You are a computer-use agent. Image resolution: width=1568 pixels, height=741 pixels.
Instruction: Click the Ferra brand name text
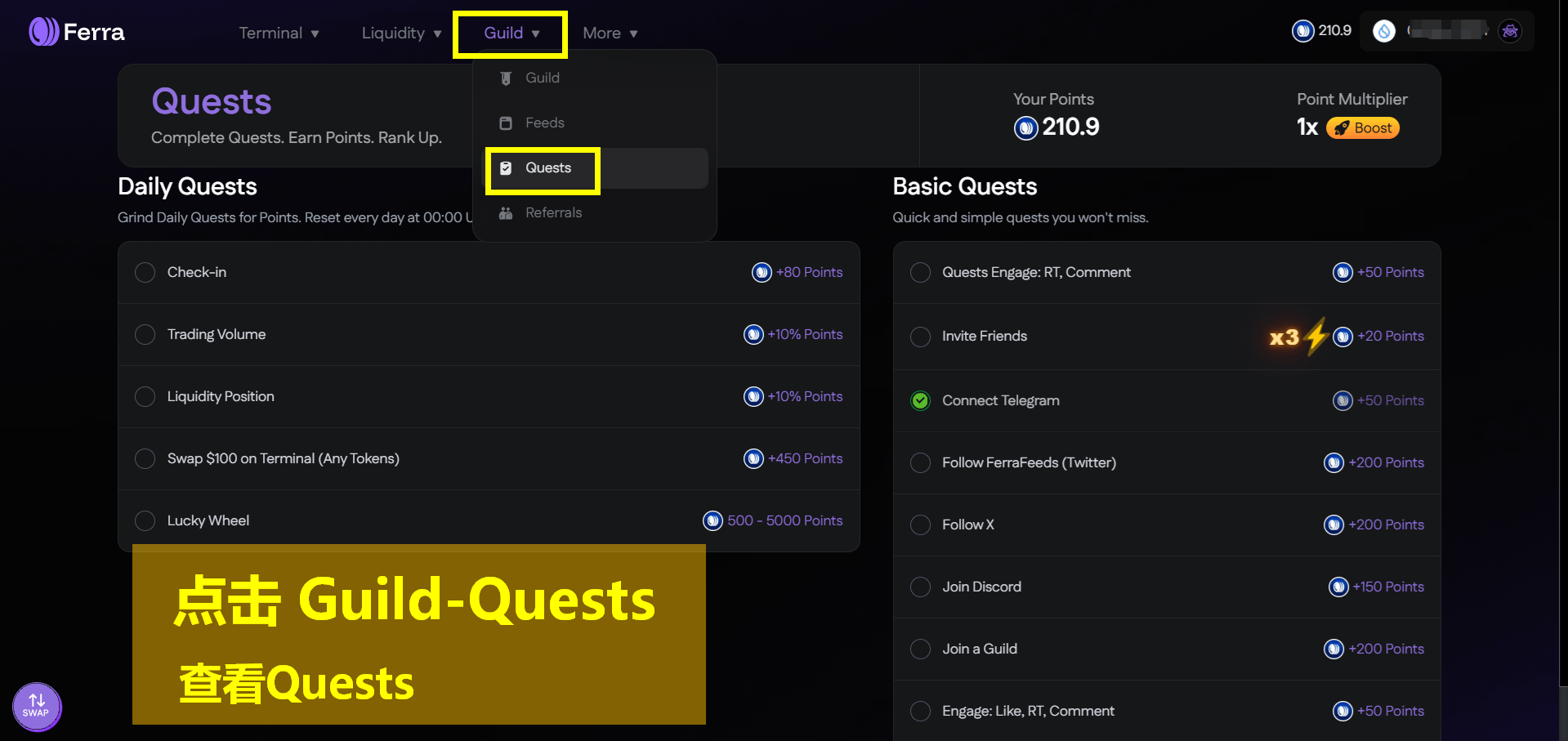click(x=94, y=33)
